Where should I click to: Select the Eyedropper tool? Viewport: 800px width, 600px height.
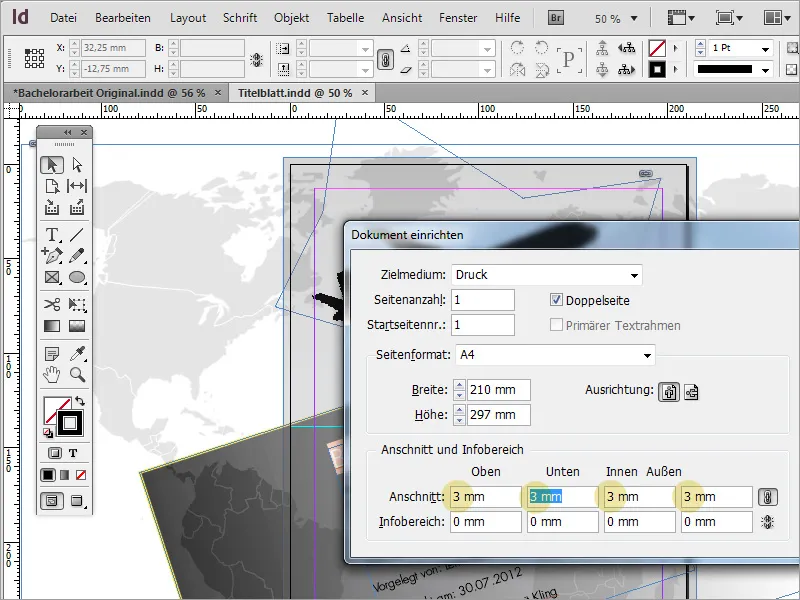click(x=77, y=353)
